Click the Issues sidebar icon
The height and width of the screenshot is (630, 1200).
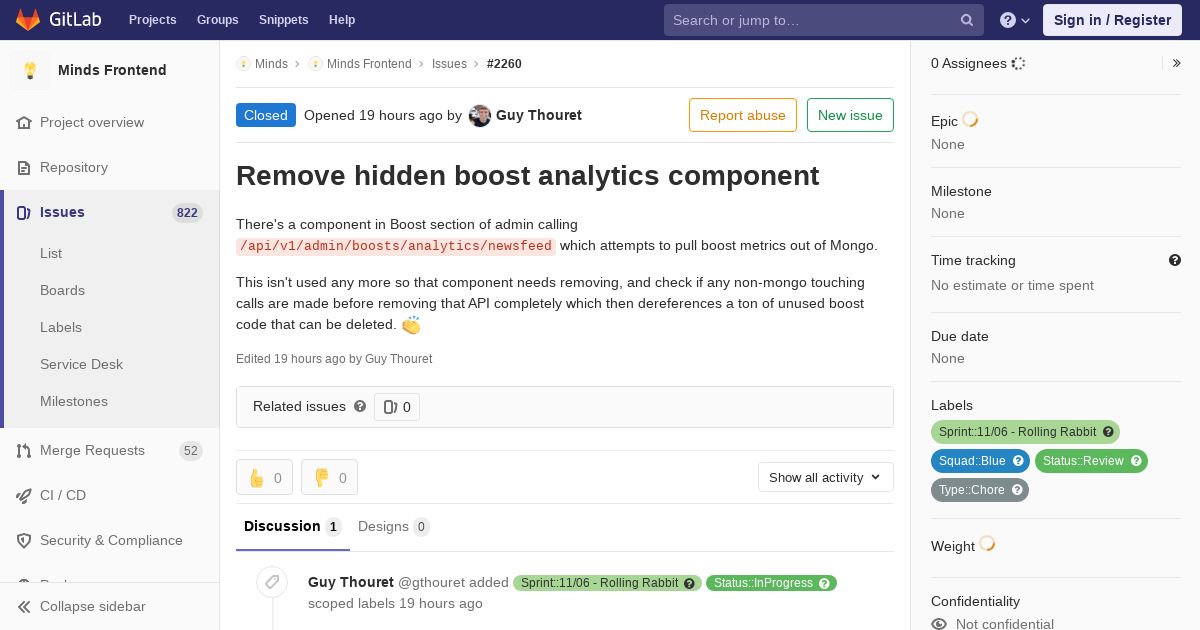pyautogui.click(x=24, y=212)
